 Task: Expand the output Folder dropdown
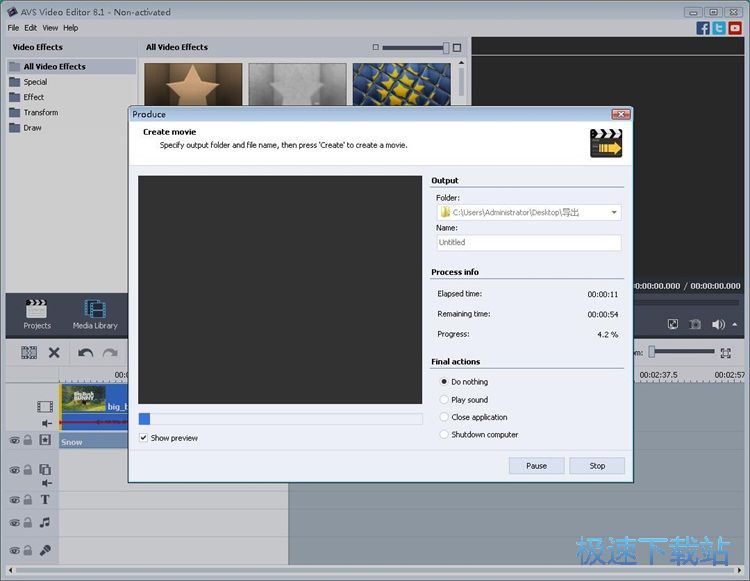click(x=614, y=212)
